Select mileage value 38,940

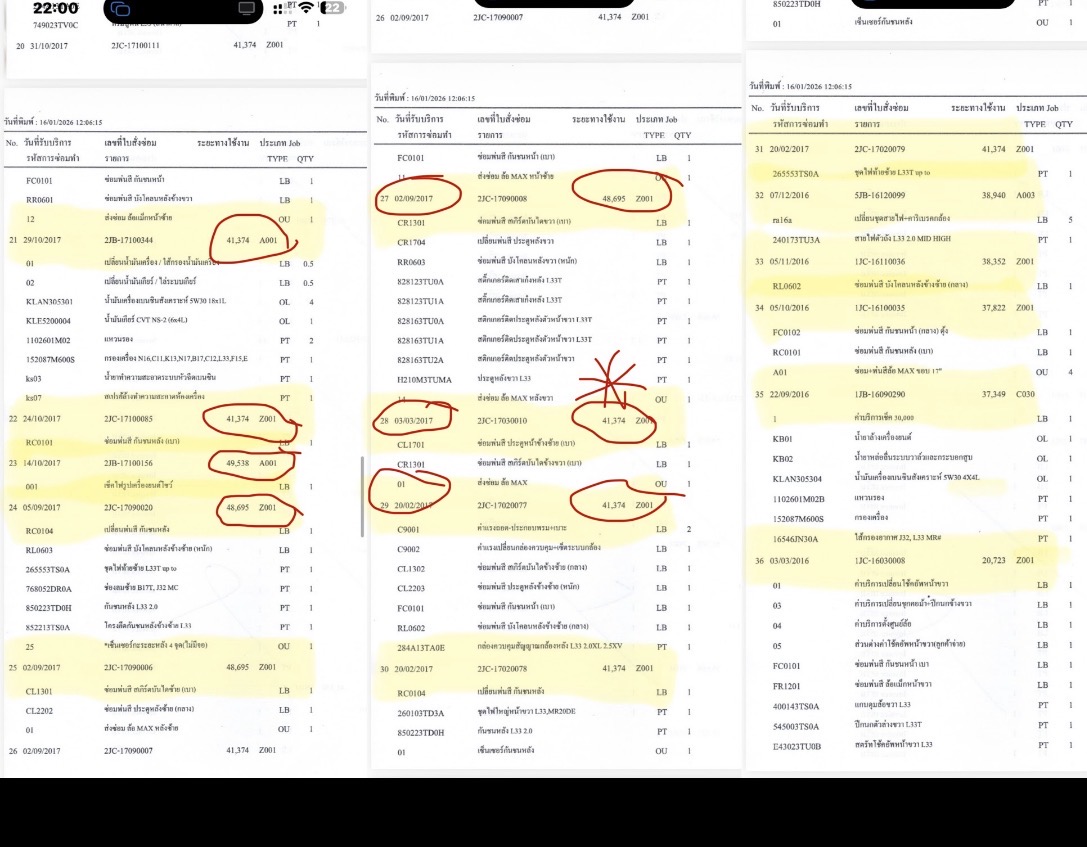pyautogui.click(x=993, y=195)
